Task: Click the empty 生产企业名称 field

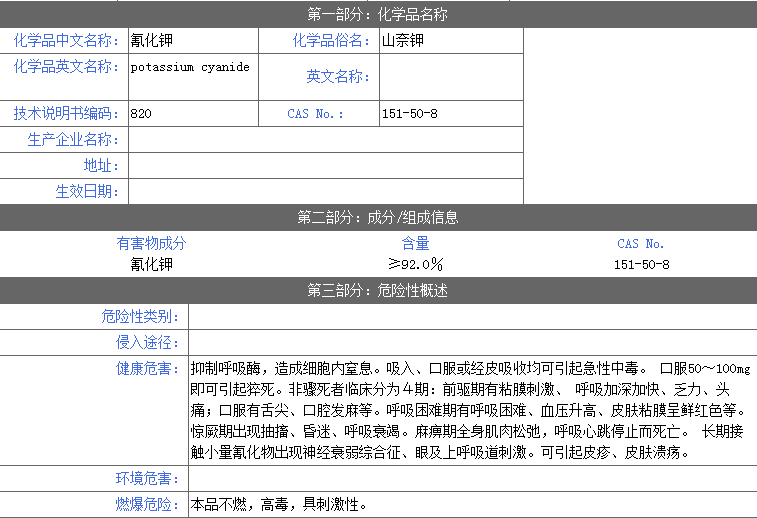Action: pos(325,139)
